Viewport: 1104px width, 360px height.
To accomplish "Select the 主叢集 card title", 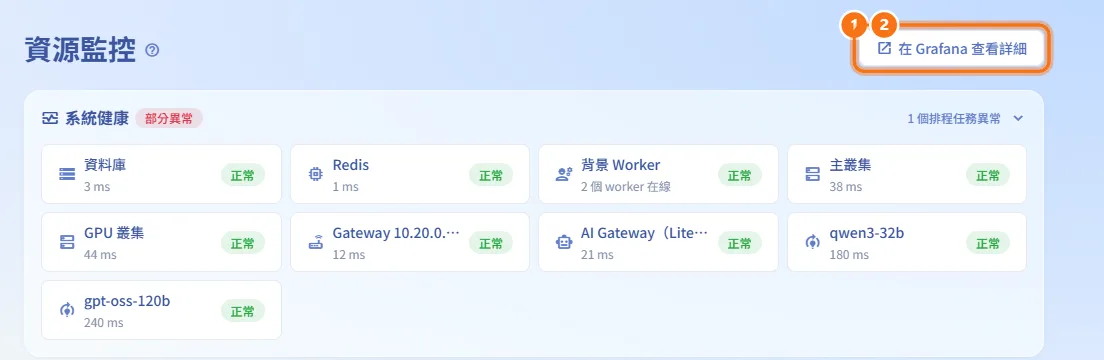I will (851, 165).
